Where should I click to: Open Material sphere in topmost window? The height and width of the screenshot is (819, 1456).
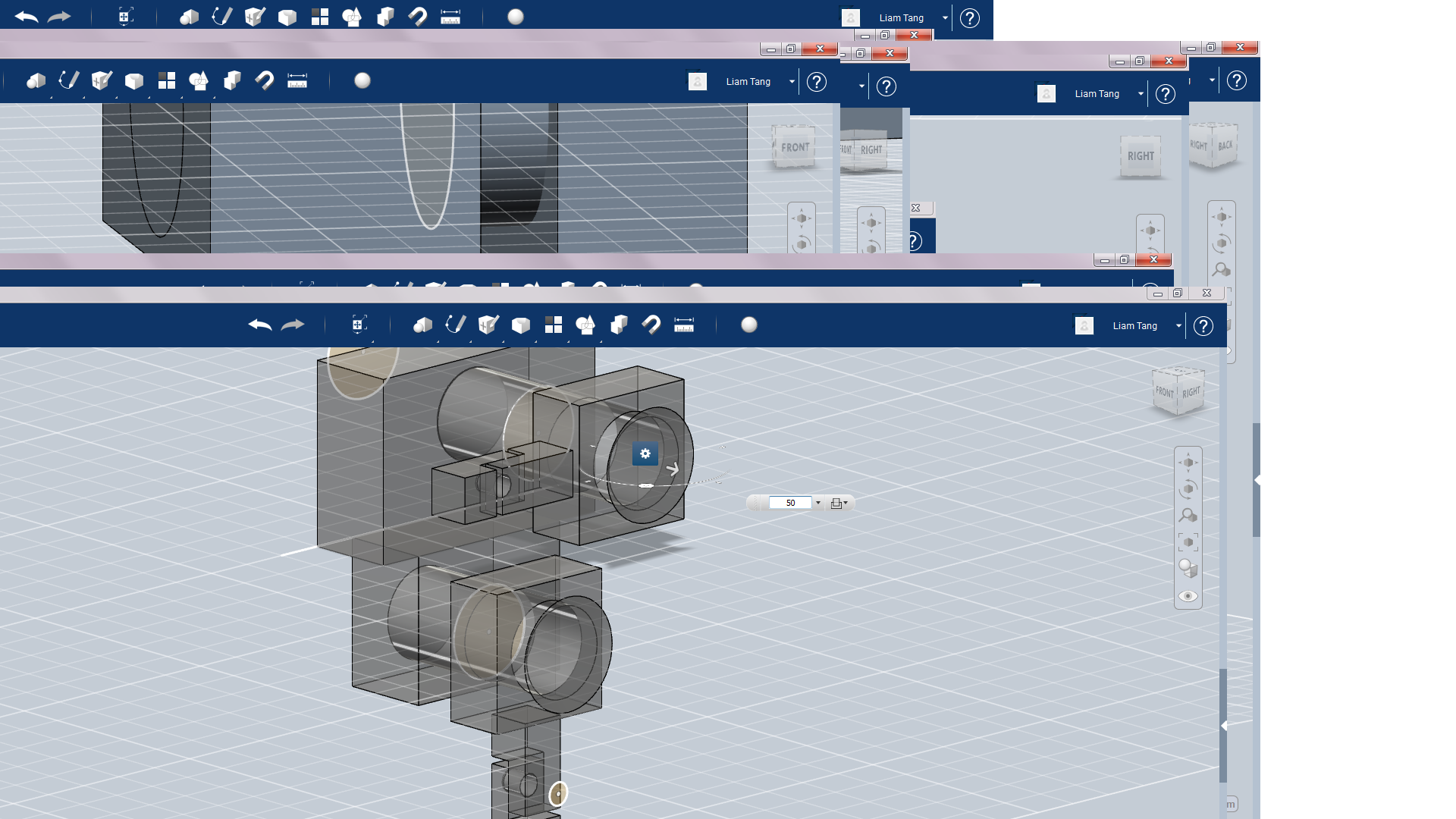click(516, 17)
